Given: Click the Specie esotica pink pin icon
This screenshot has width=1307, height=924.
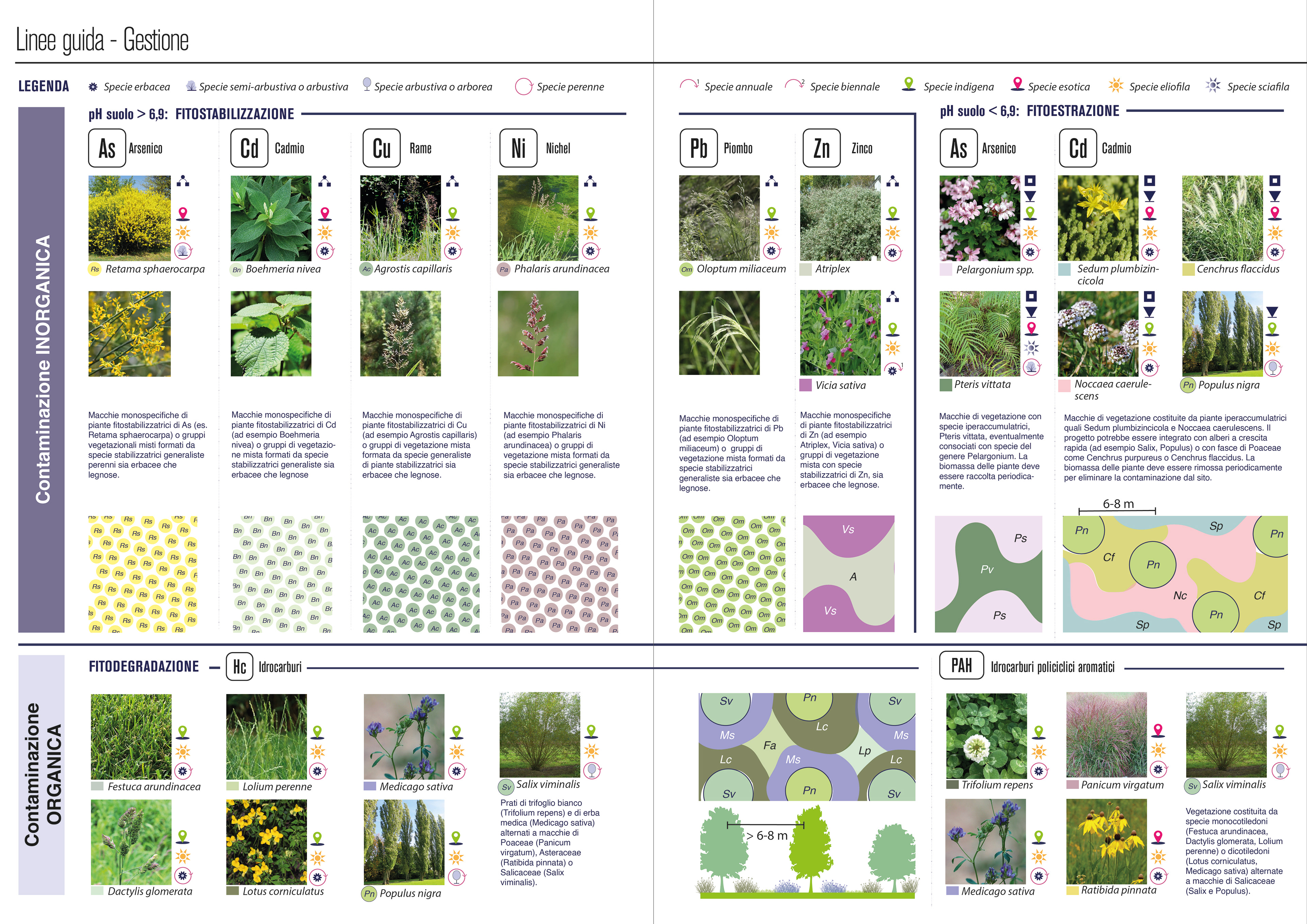Looking at the screenshot, I should (1017, 84).
